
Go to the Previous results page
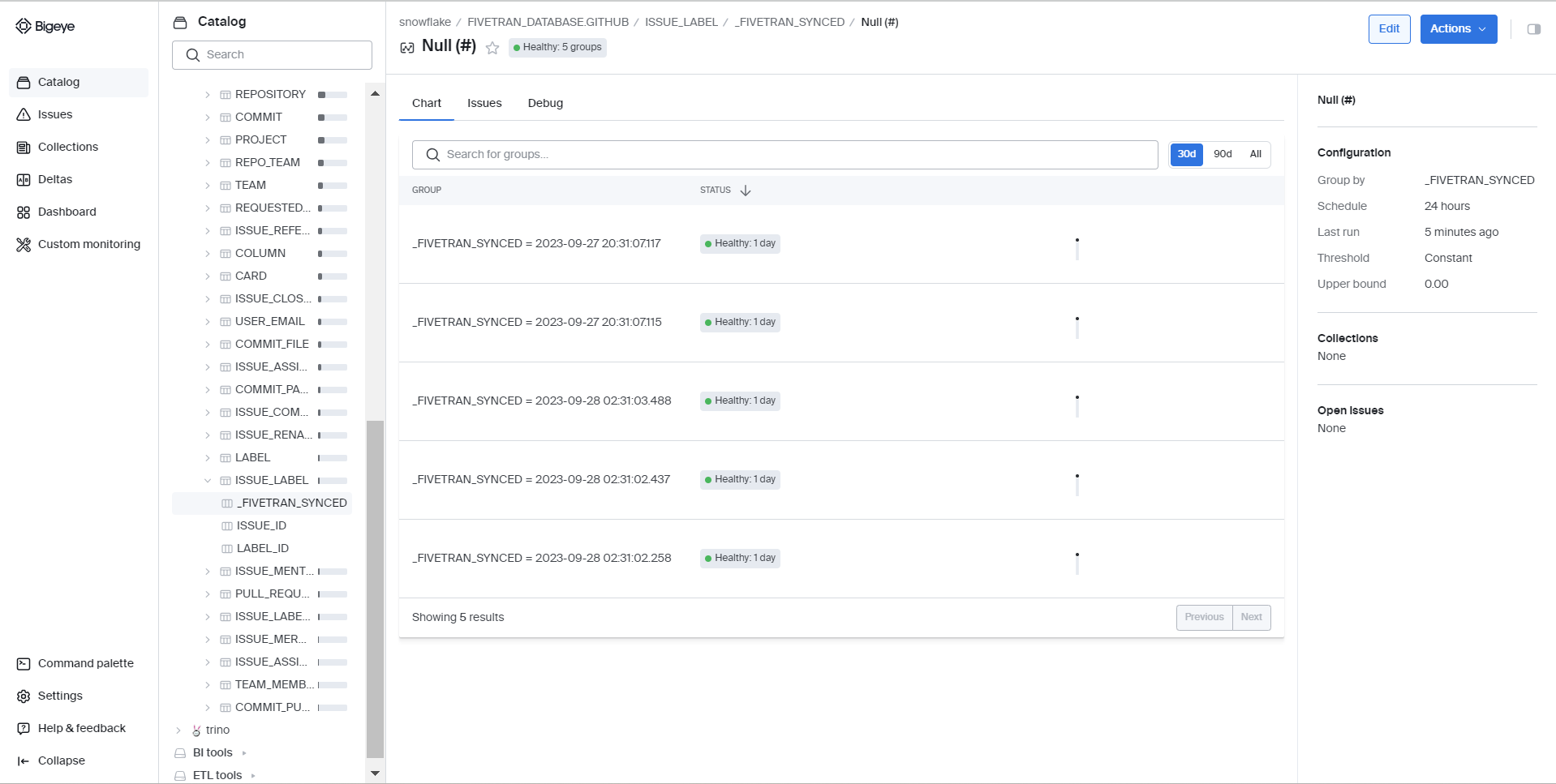1204,618
